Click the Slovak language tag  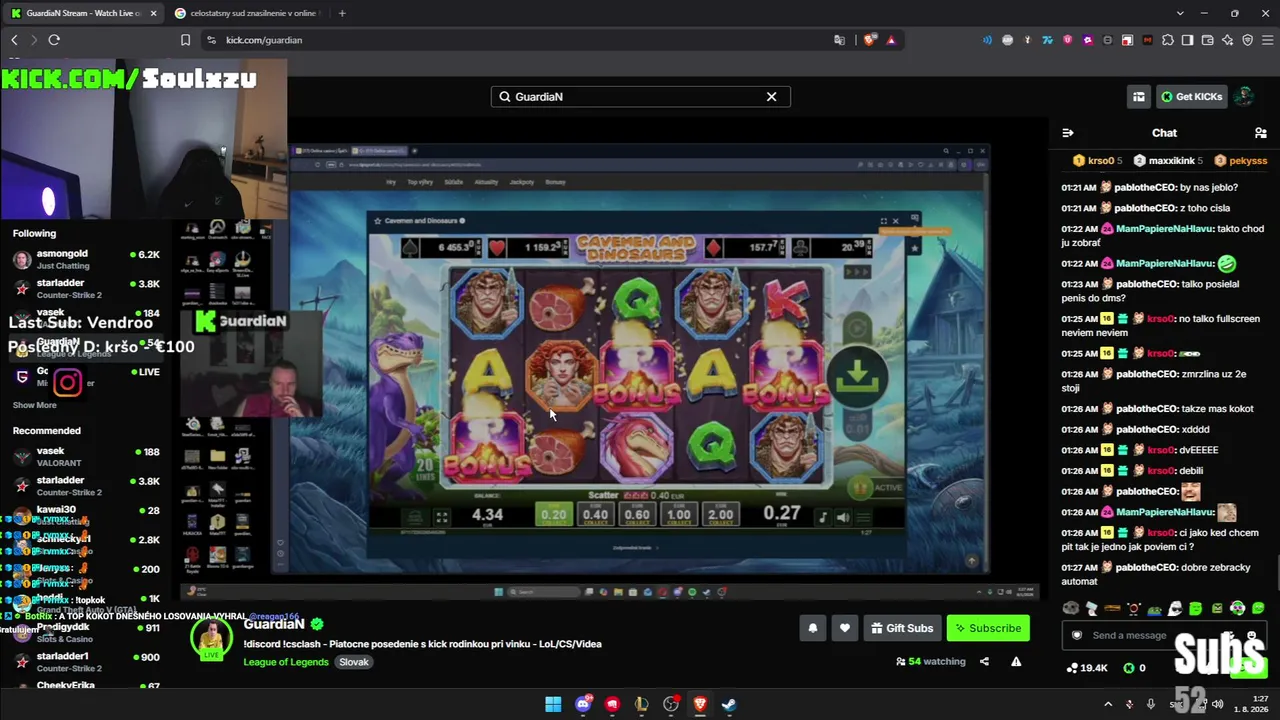[x=354, y=662]
